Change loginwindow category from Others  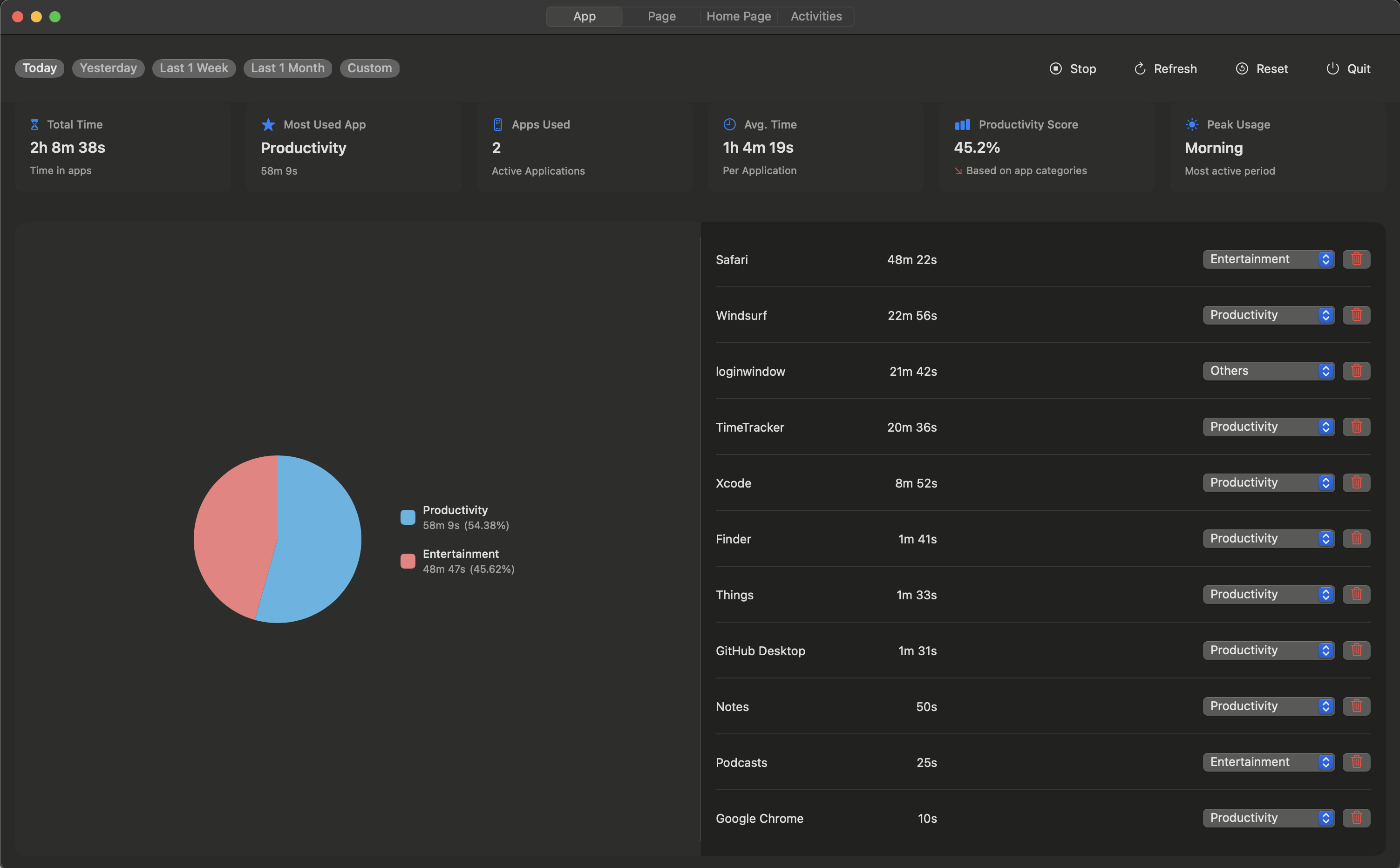coord(1269,371)
